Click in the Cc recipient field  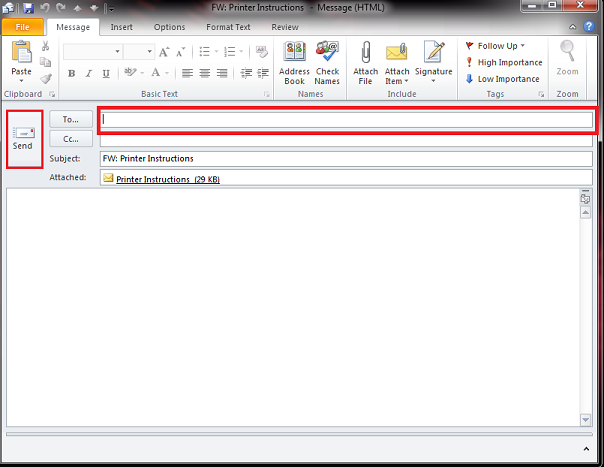[x=347, y=141]
